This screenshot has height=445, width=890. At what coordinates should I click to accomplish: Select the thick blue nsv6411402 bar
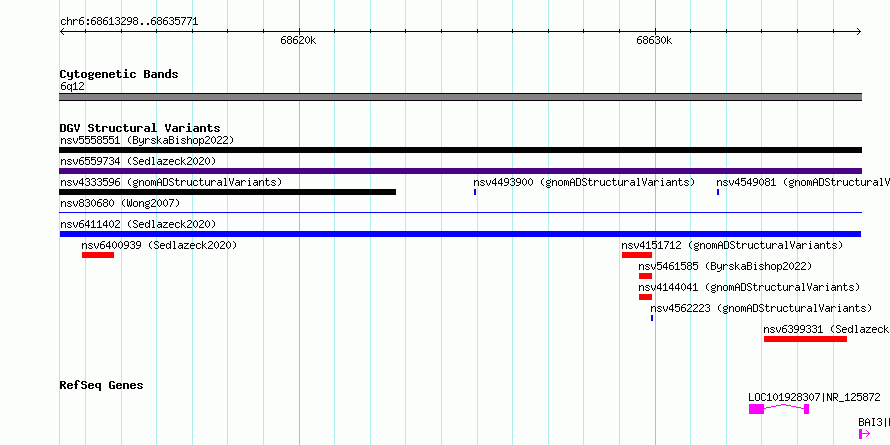click(460, 234)
